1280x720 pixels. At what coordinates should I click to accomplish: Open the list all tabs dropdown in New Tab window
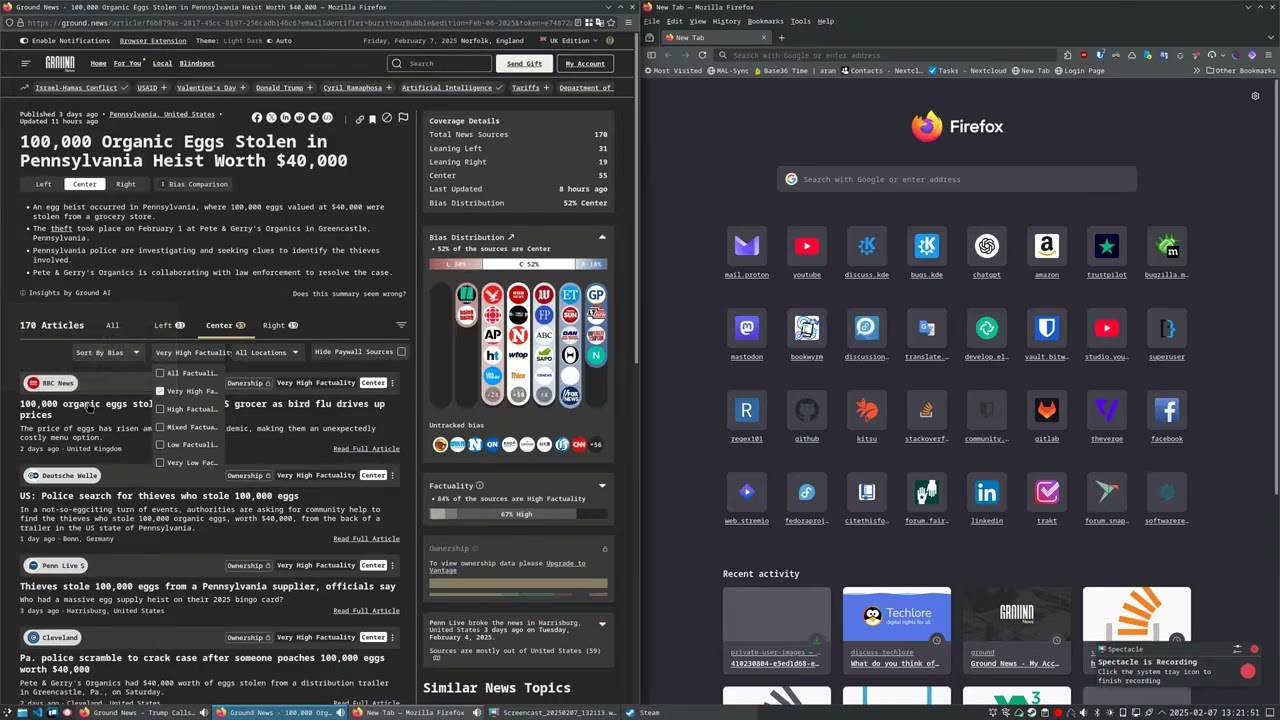click(x=1269, y=38)
